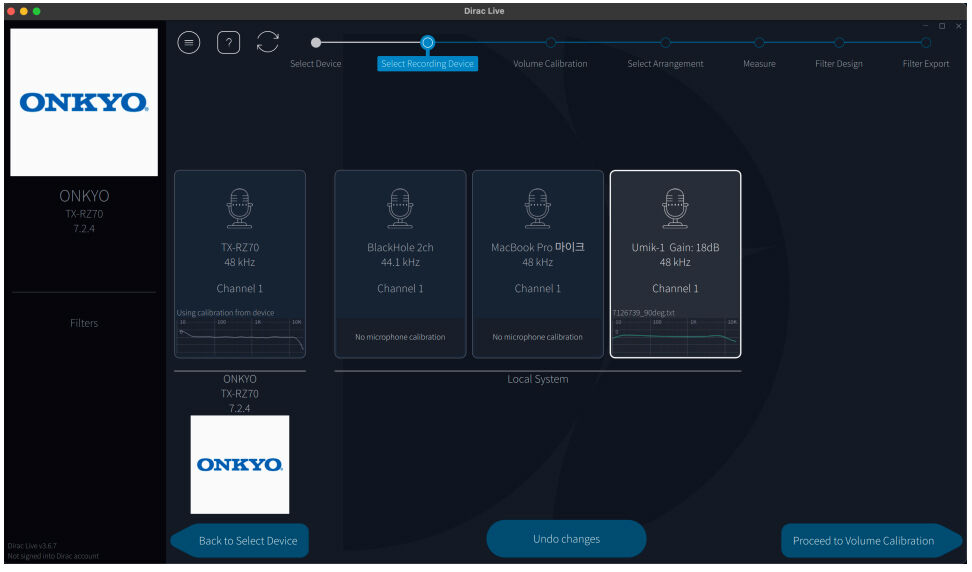Open the help question mark icon
This screenshot has width=972, height=572.
pyautogui.click(x=228, y=42)
